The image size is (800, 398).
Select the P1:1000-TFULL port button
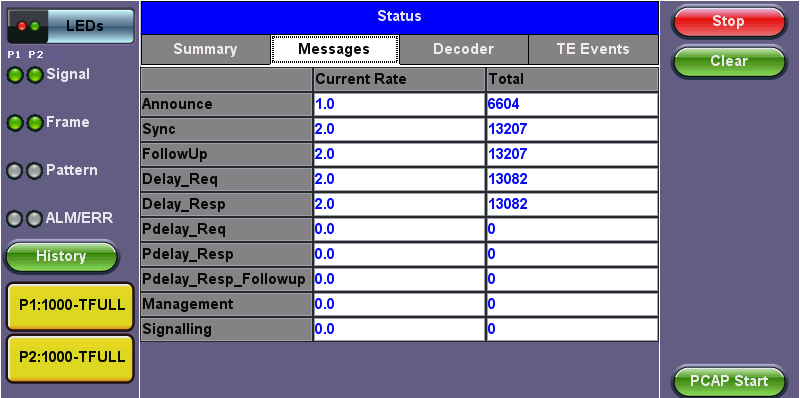point(70,306)
